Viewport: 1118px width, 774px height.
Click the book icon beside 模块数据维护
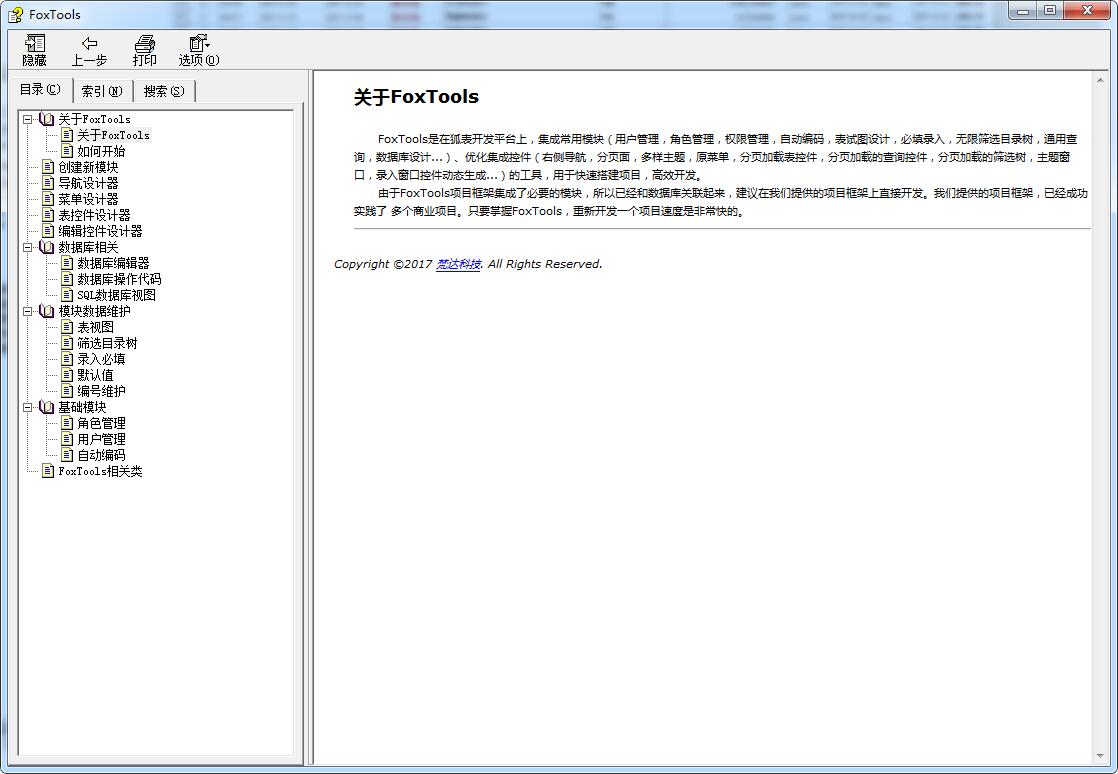pyautogui.click(x=47, y=311)
